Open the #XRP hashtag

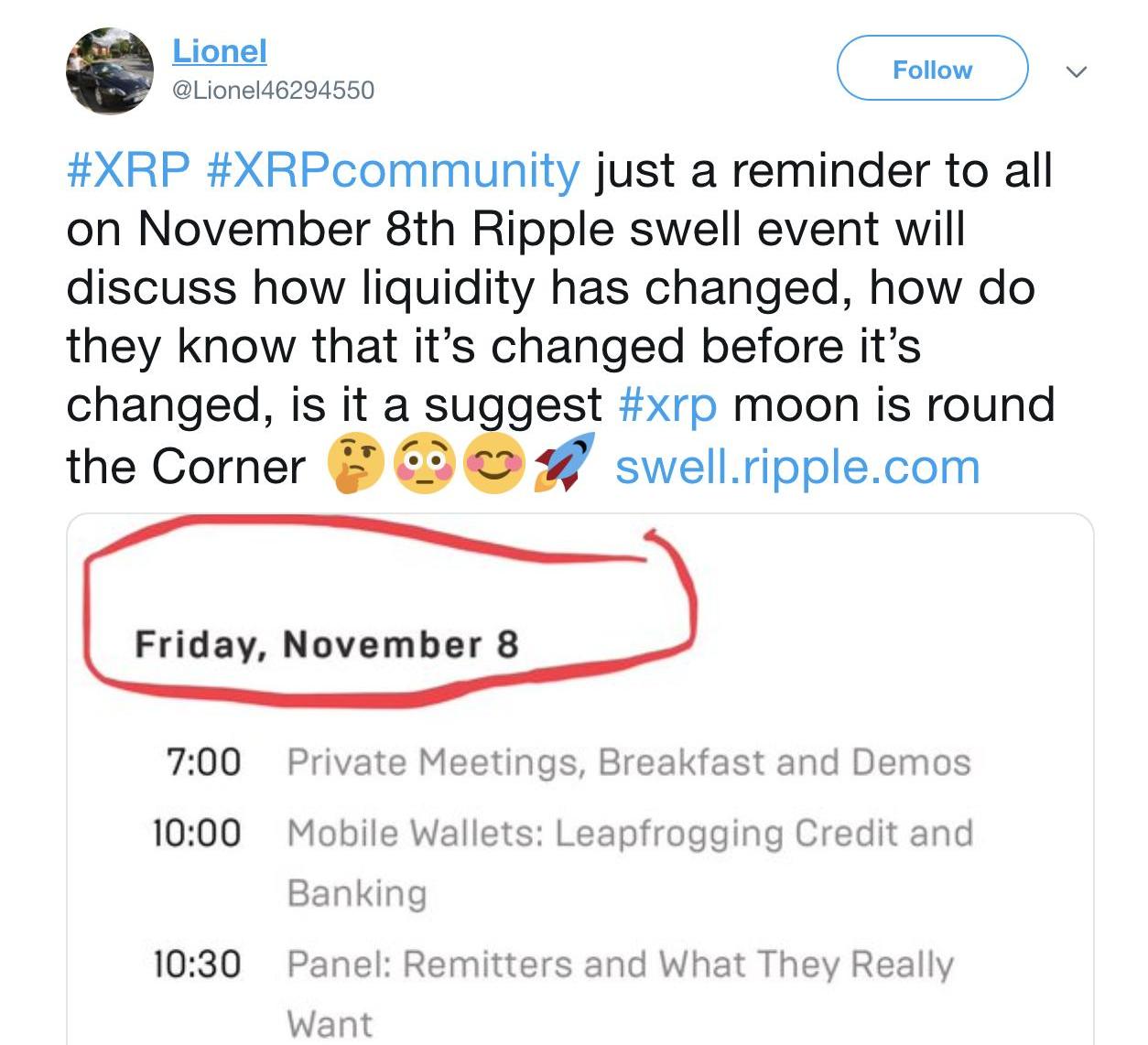(129, 170)
